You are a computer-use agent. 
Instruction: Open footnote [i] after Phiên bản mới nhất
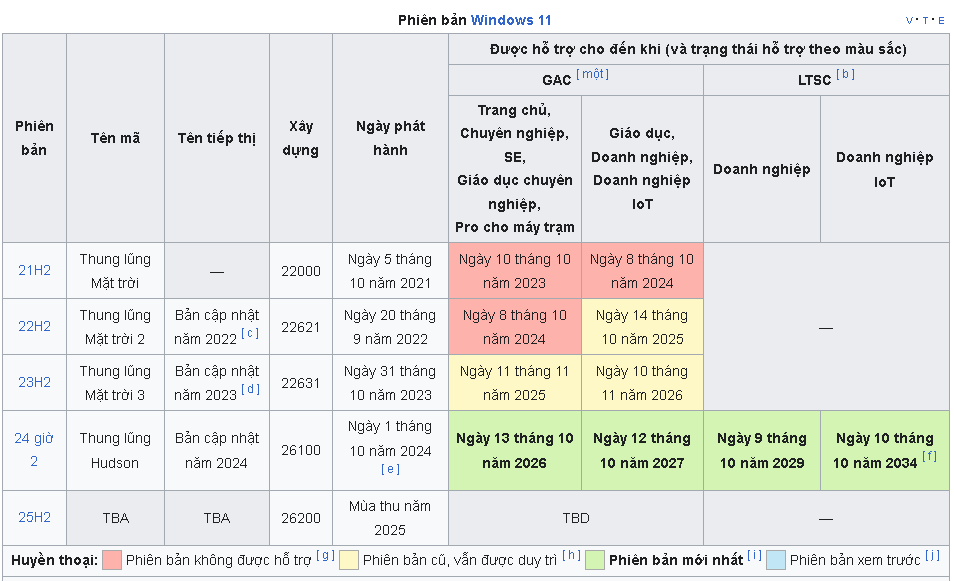click(754, 556)
